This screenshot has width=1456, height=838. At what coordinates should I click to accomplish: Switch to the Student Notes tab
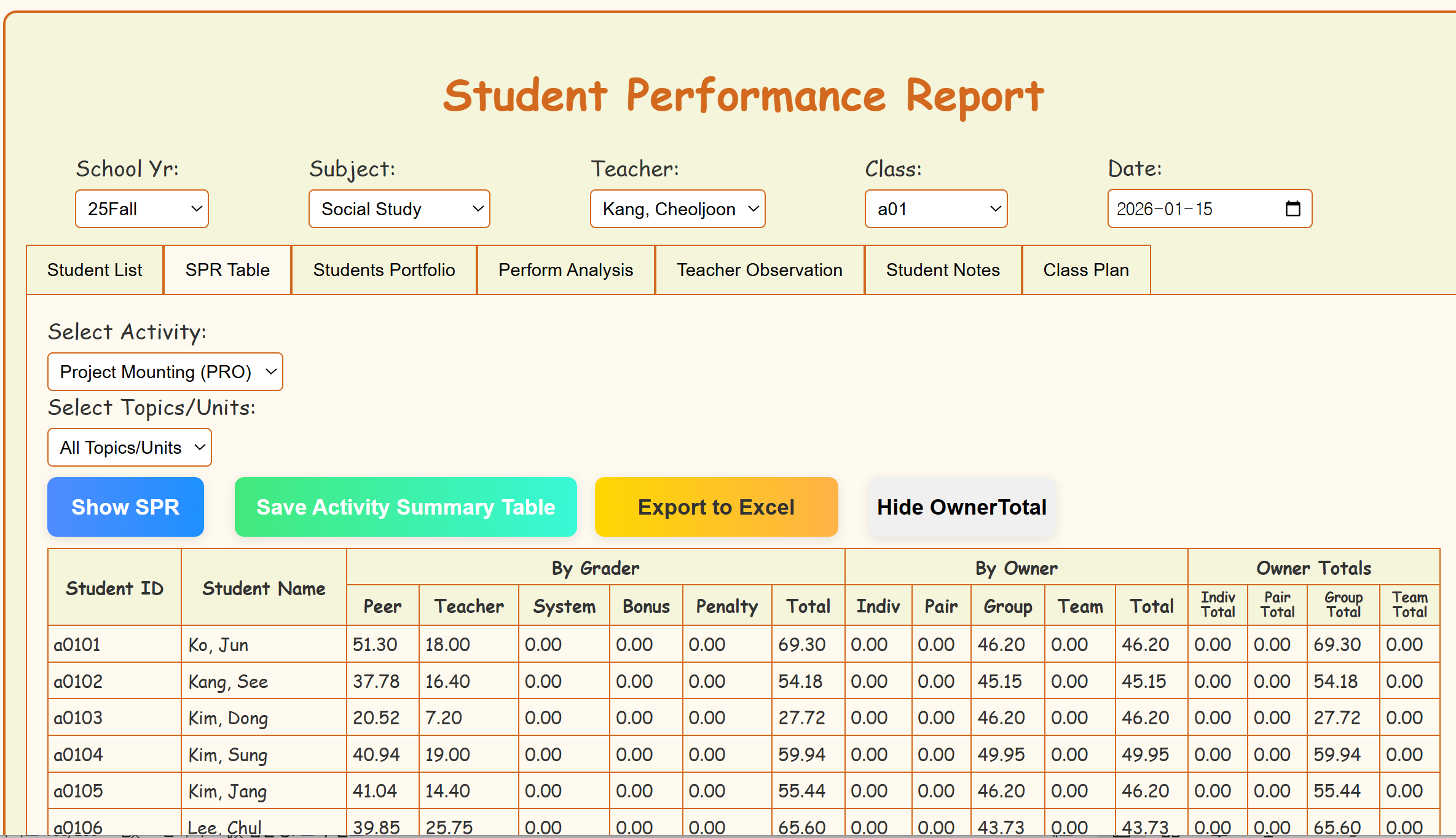[943, 270]
